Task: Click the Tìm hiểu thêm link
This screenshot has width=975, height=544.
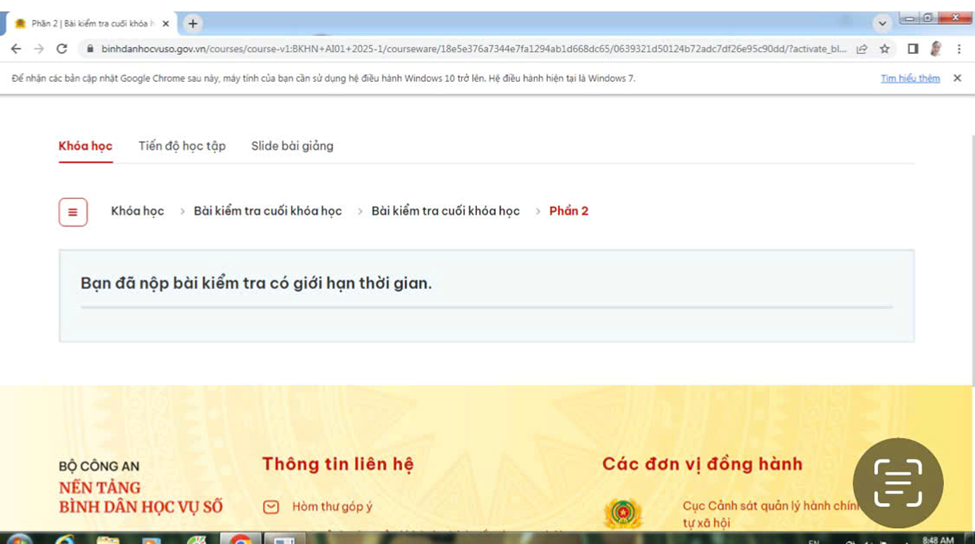Action: 909,78
